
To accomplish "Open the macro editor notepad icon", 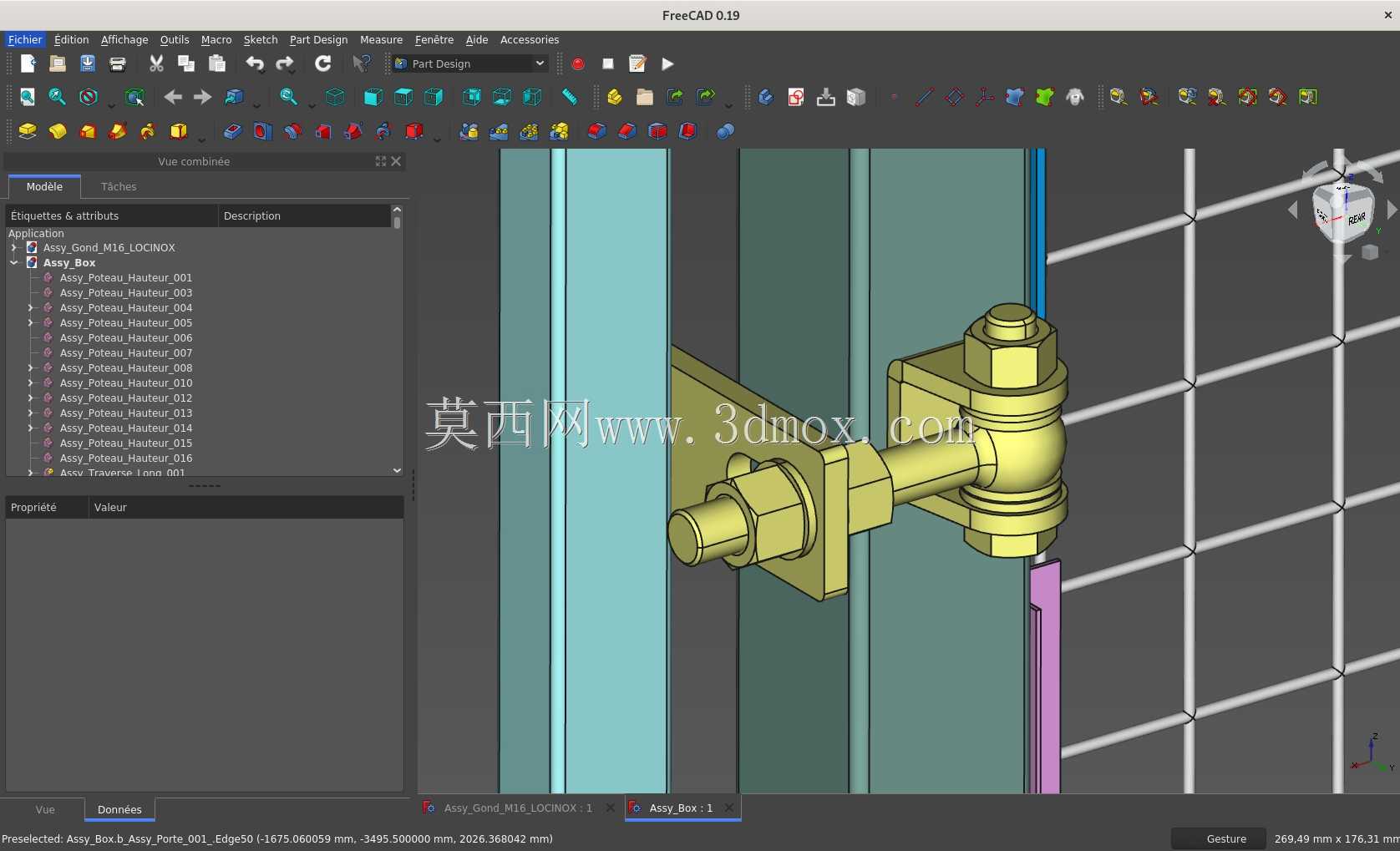I will [637, 63].
